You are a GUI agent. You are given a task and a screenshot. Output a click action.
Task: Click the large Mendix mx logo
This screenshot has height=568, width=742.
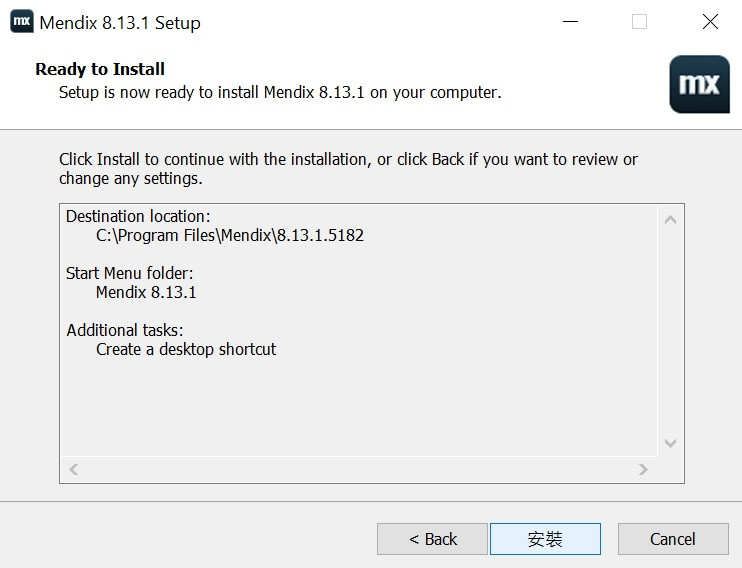click(699, 84)
